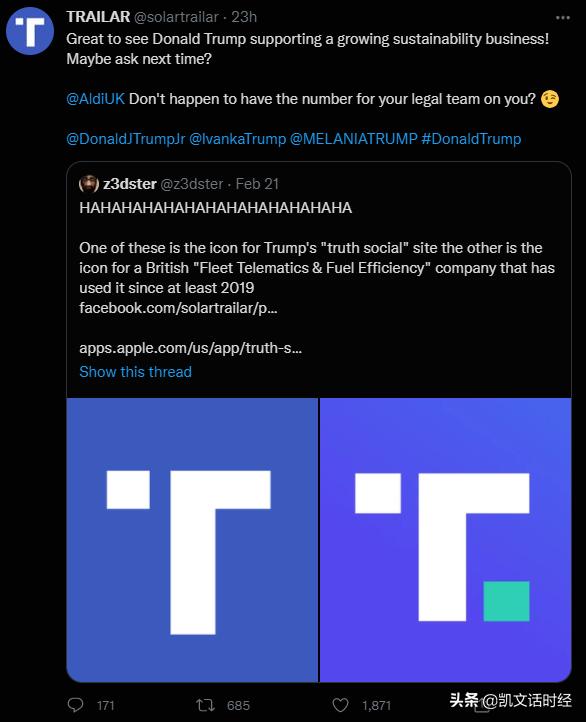Open the @AldiUK mention link
Image resolution: width=586 pixels, height=722 pixels.
pos(95,99)
